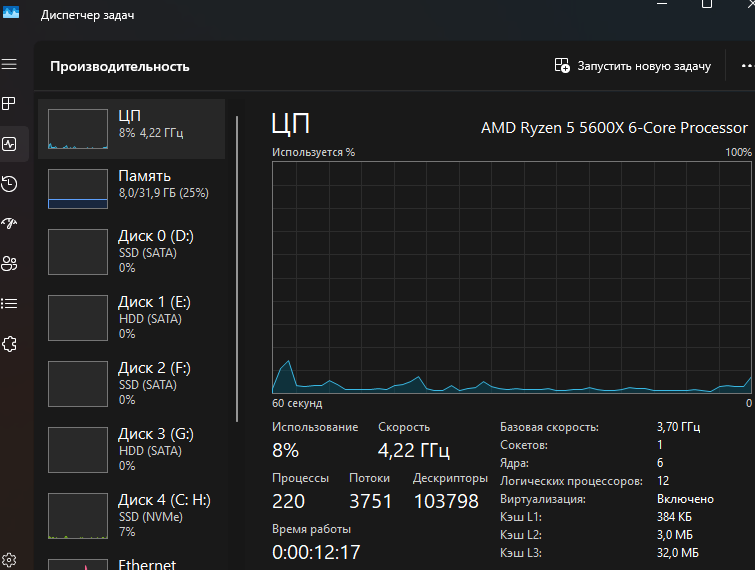Click the Диск 2 mini graph thumbnail
755x570 pixels.
click(78, 384)
